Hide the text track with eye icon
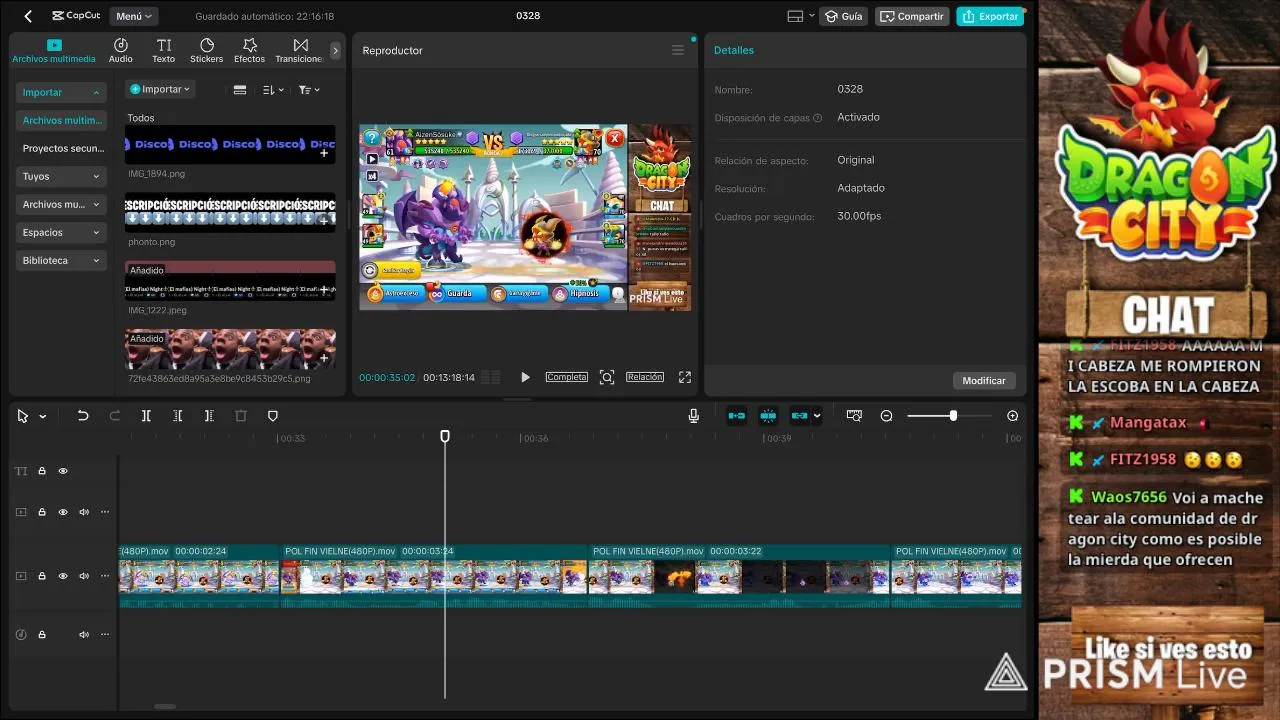 (63, 471)
